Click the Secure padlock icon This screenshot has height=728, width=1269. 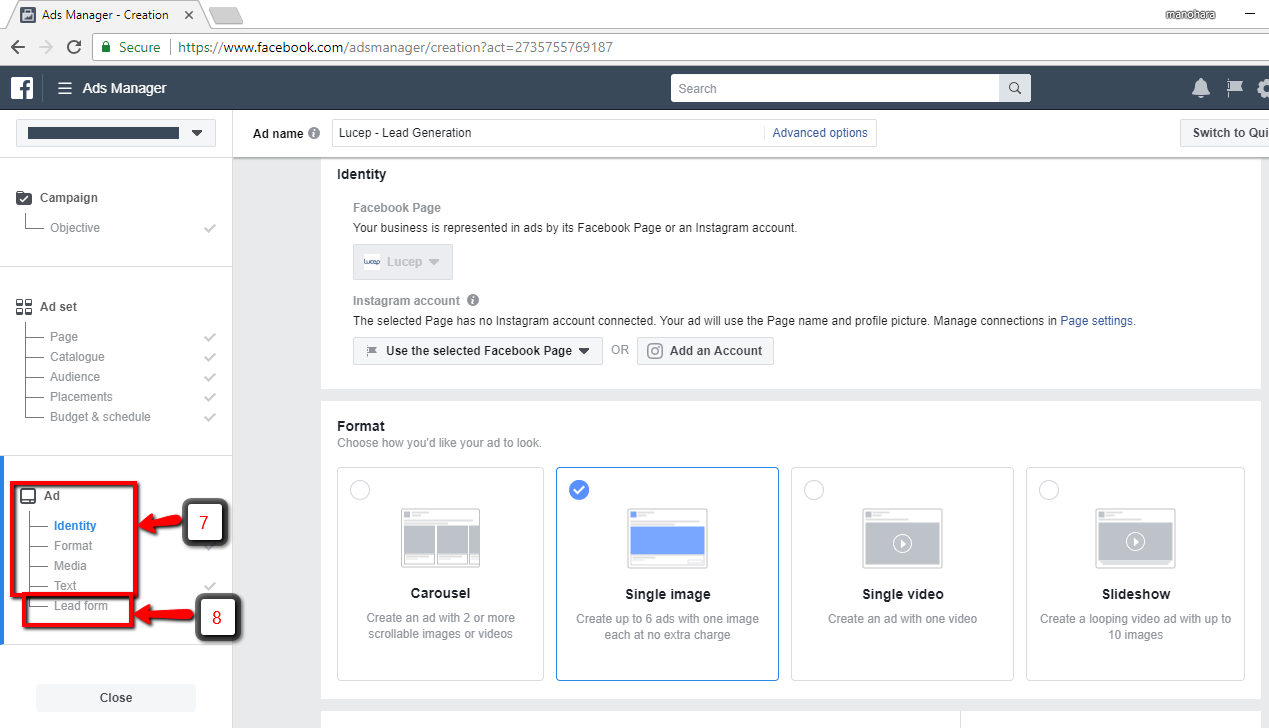(106, 47)
